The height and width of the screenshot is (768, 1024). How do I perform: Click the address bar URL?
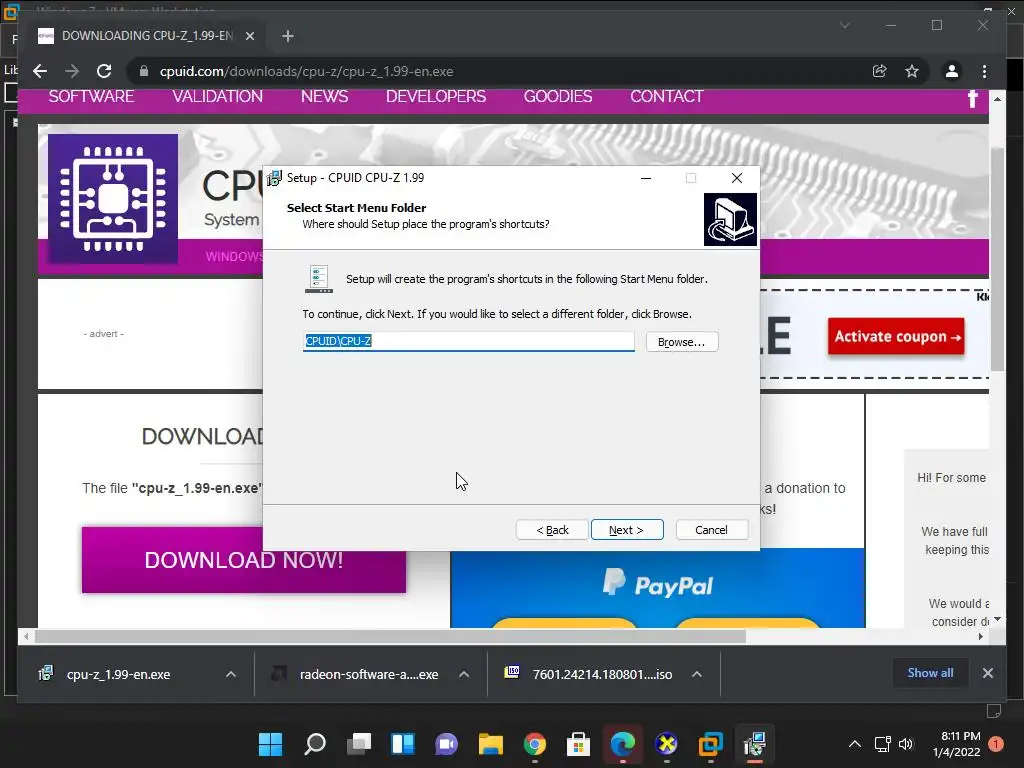pos(306,71)
